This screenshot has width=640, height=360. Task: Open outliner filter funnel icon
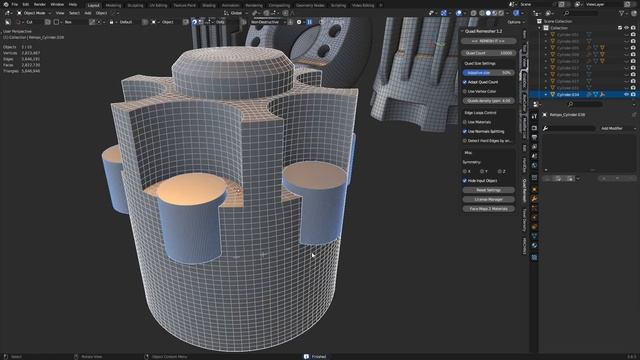coord(622,13)
